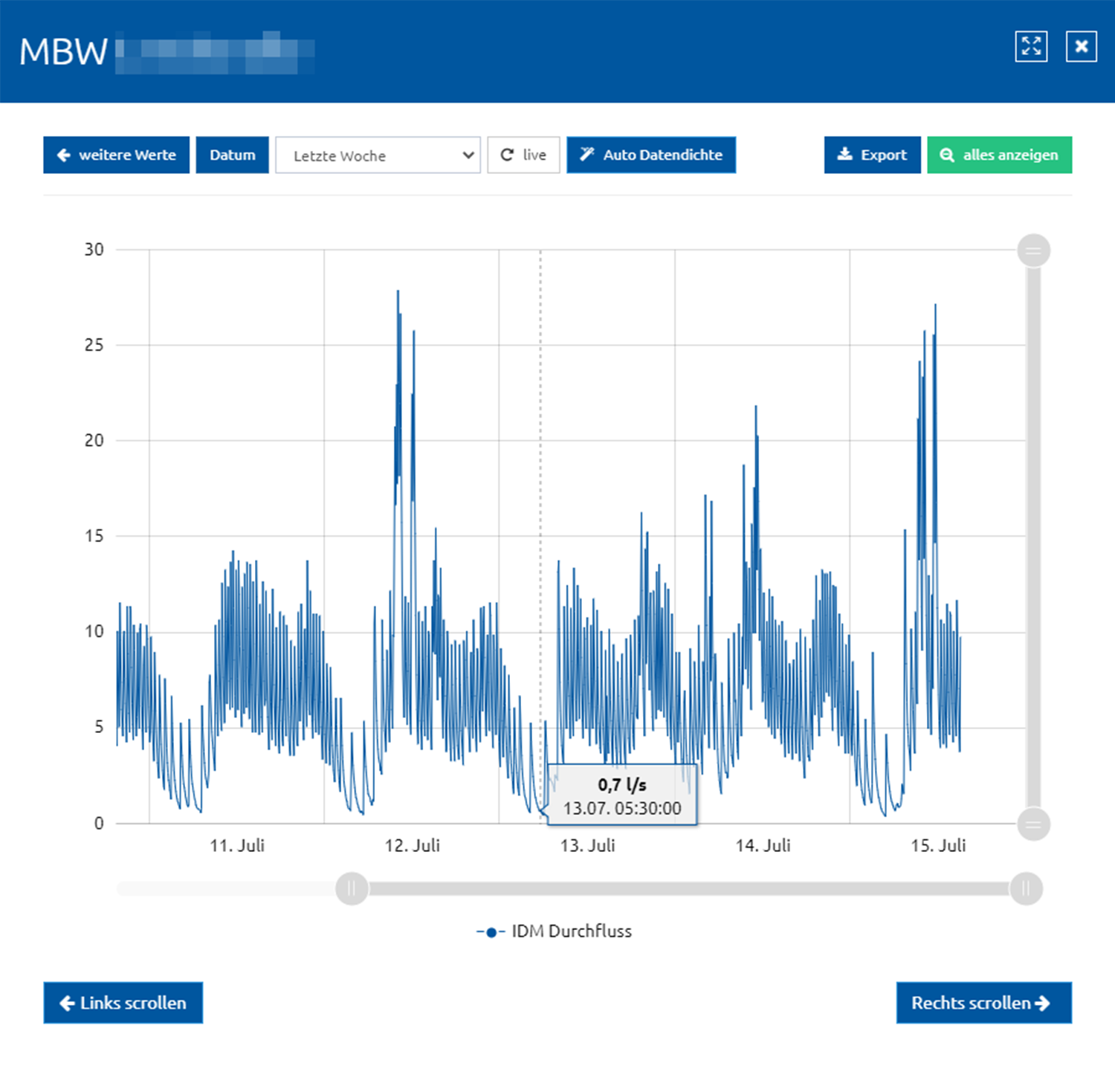Click the magic wand icon for Auto Datendichte
1115x1092 pixels.
click(x=587, y=154)
